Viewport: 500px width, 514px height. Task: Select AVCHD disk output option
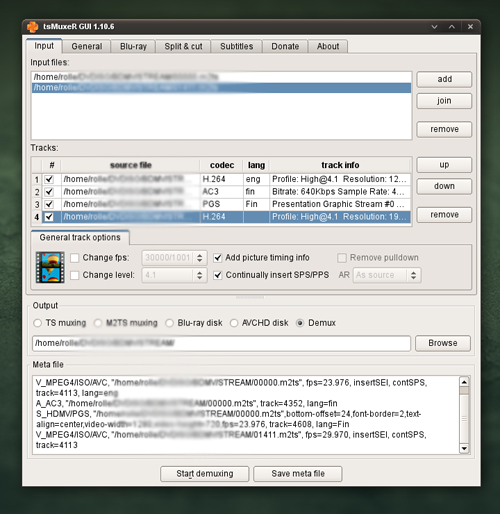coord(234,323)
